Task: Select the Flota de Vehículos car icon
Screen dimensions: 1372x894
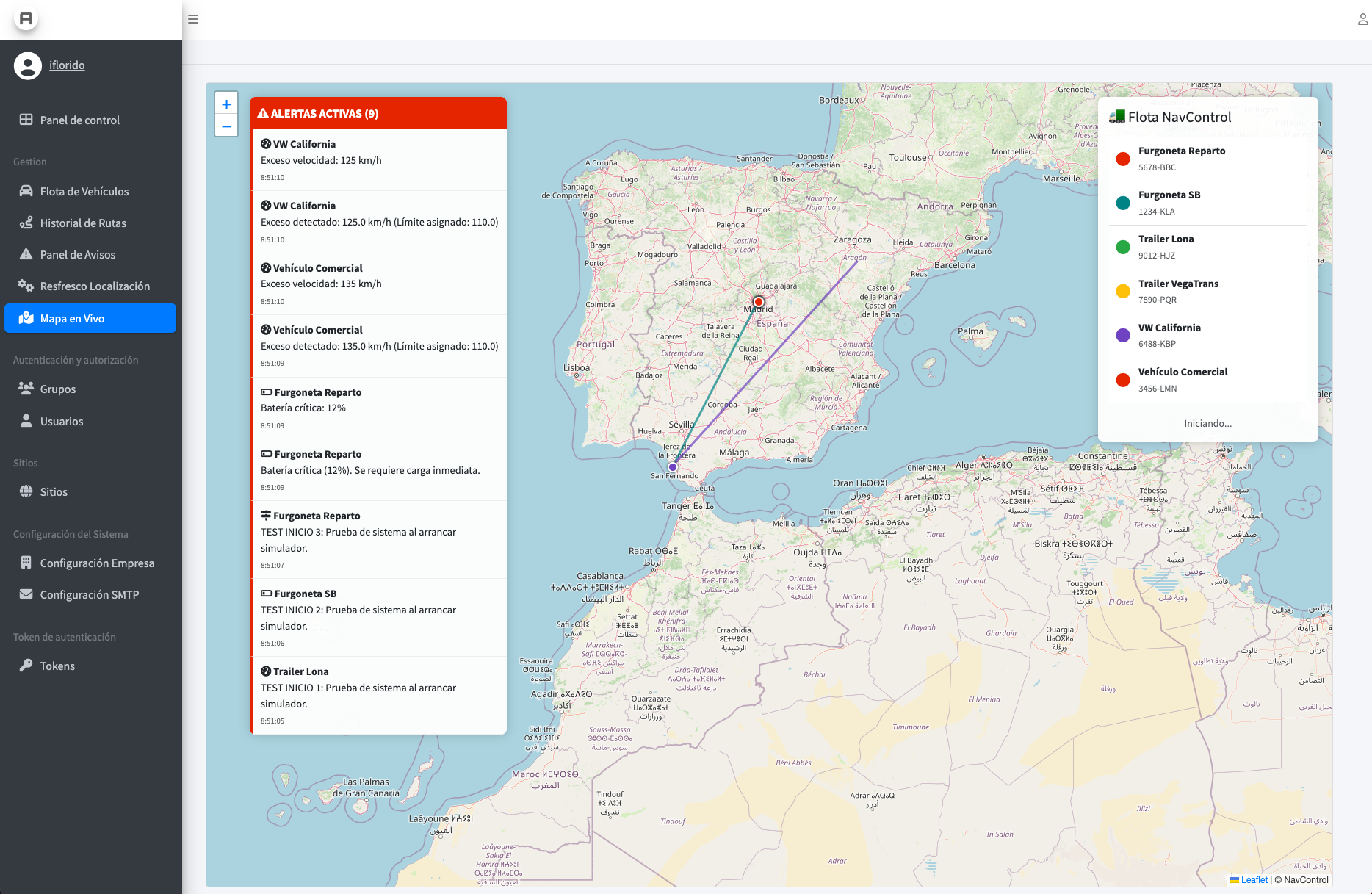Action: (x=26, y=191)
